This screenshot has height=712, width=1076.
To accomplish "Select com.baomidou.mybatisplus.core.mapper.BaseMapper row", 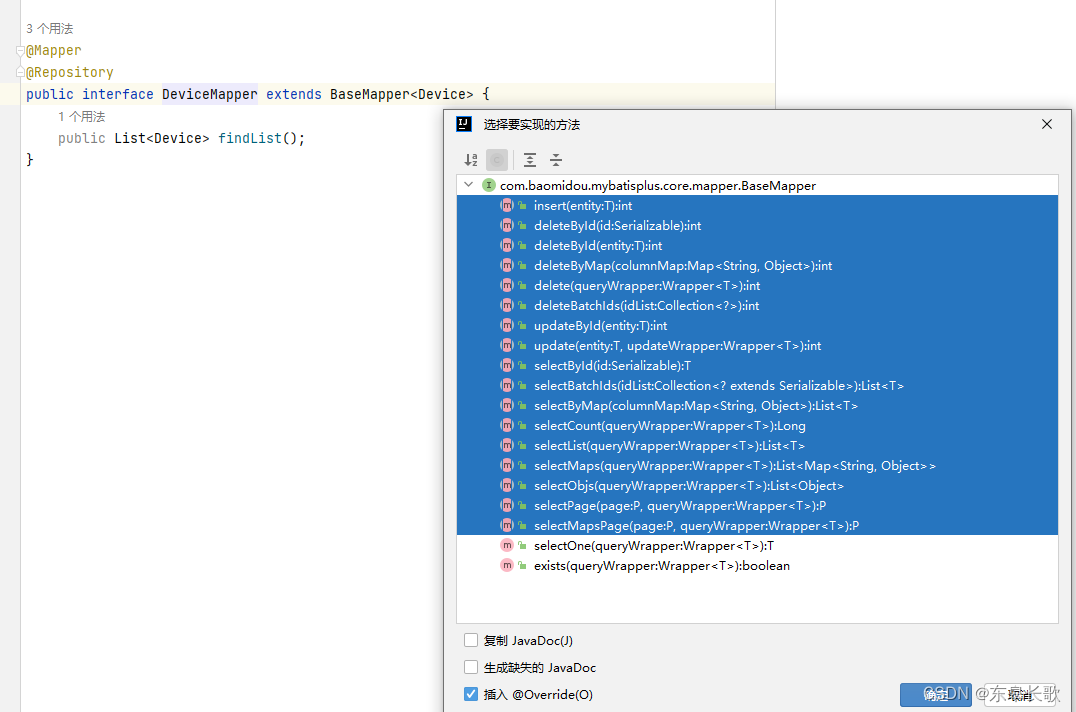I will click(x=757, y=185).
